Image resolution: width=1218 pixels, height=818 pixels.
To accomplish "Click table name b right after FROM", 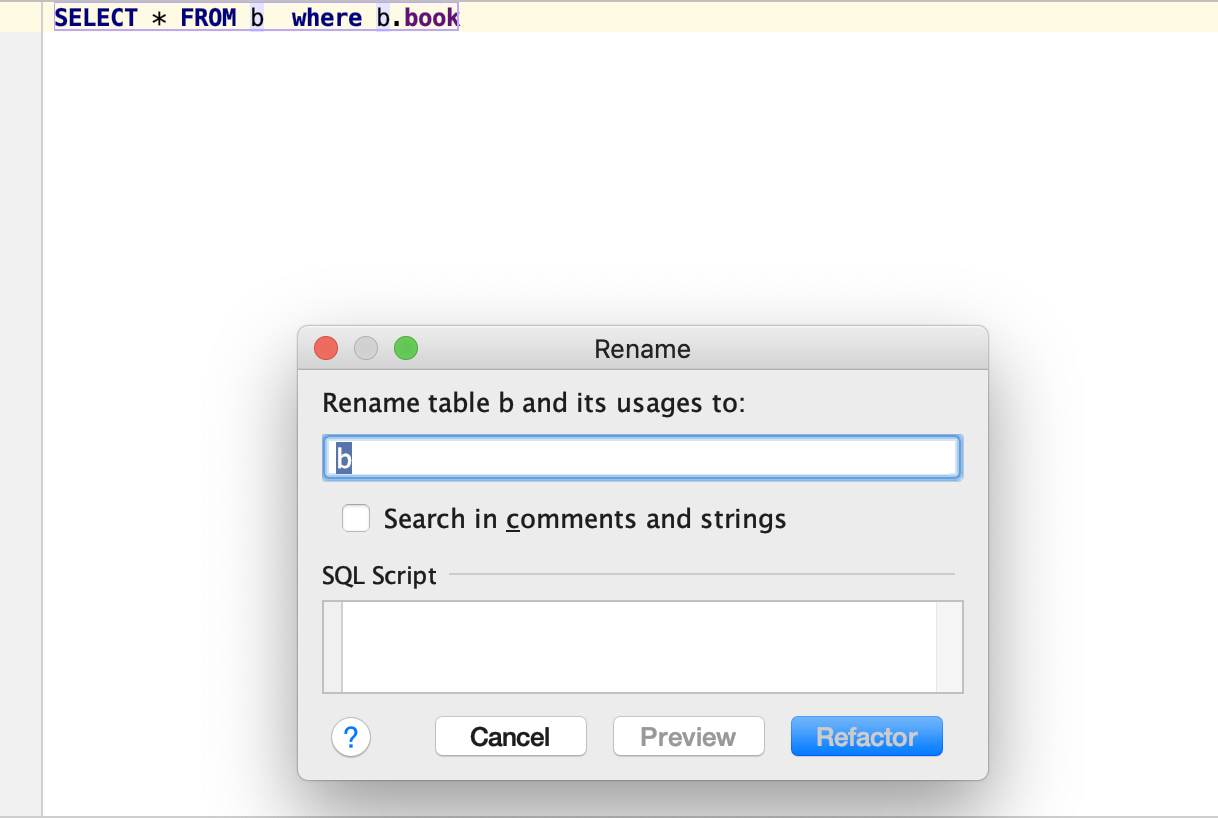I will (x=257, y=18).
